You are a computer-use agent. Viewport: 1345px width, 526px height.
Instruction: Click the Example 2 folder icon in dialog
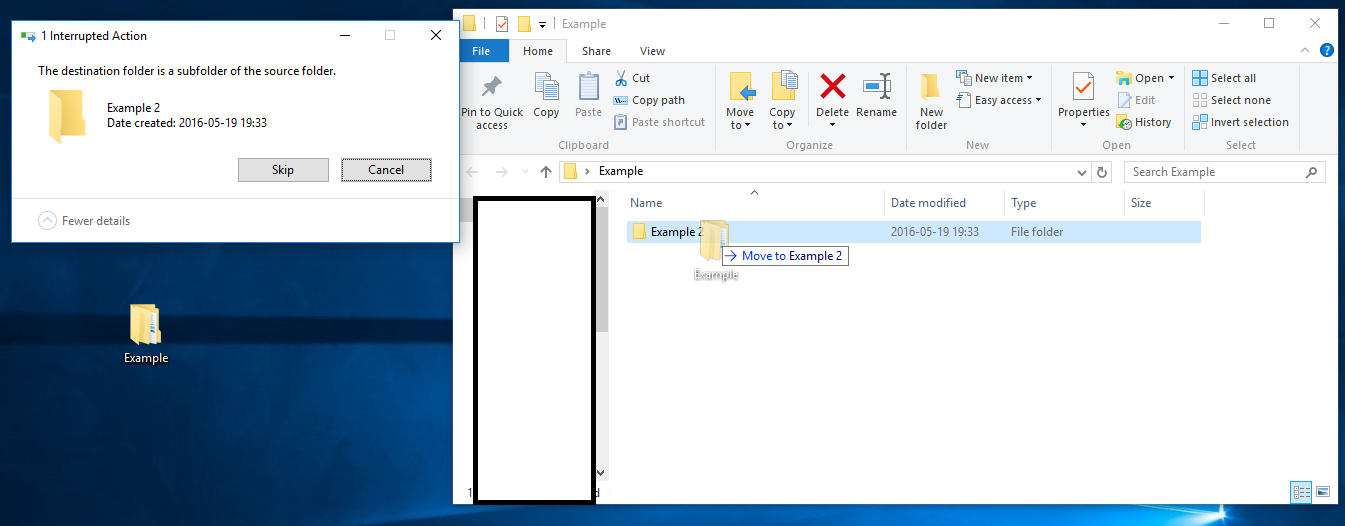[67, 115]
